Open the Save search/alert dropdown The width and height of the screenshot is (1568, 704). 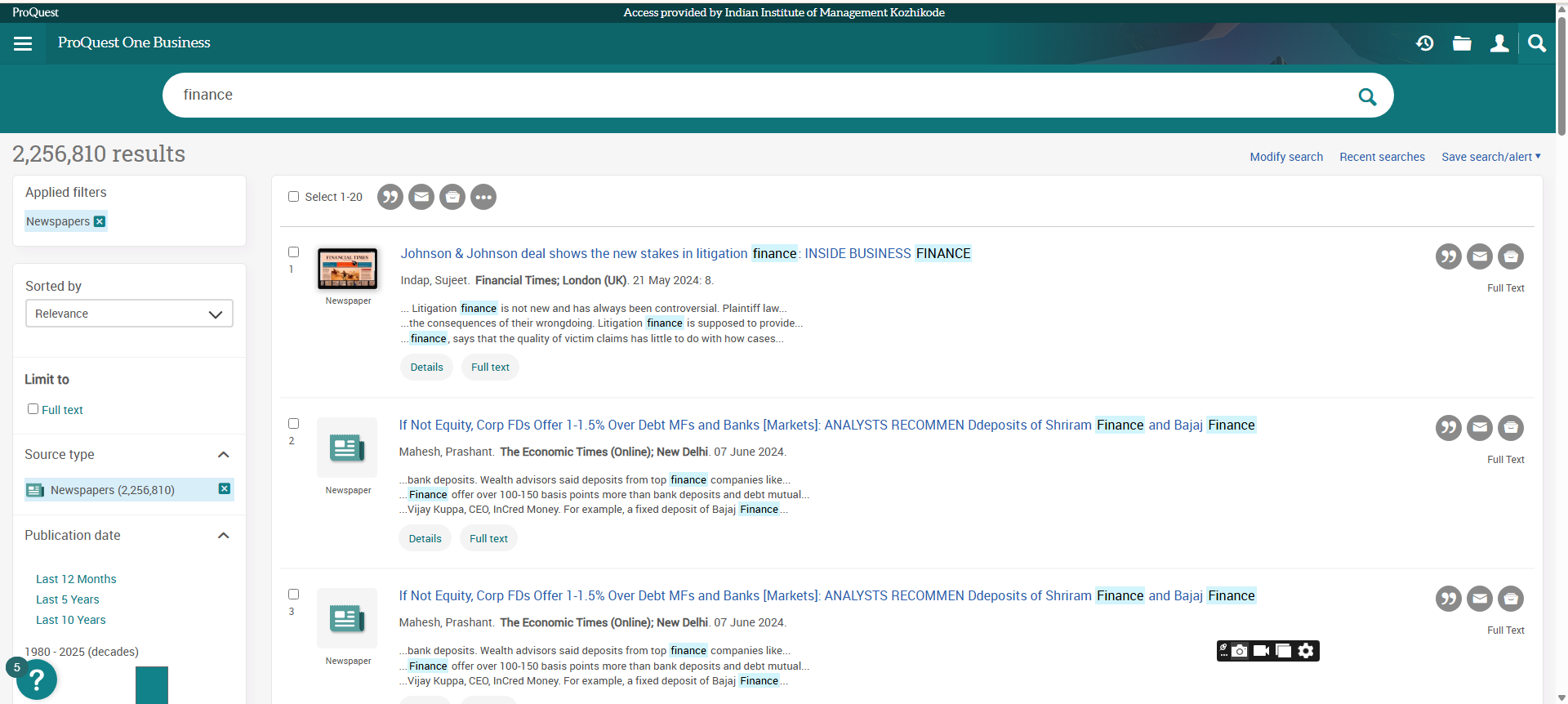tap(1490, 157)
